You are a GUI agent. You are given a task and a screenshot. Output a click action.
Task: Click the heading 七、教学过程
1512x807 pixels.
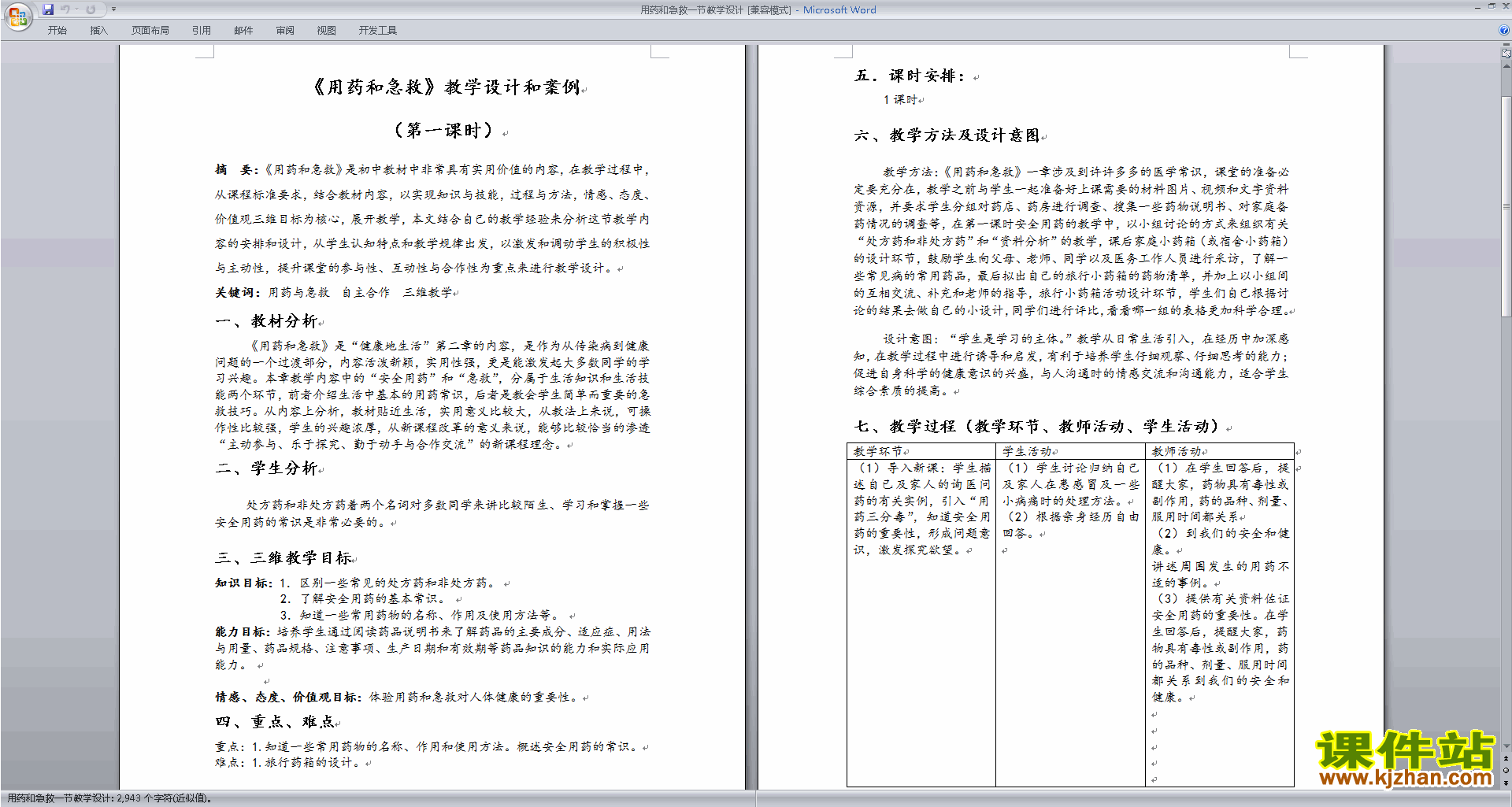click(x=1039, y=427)
